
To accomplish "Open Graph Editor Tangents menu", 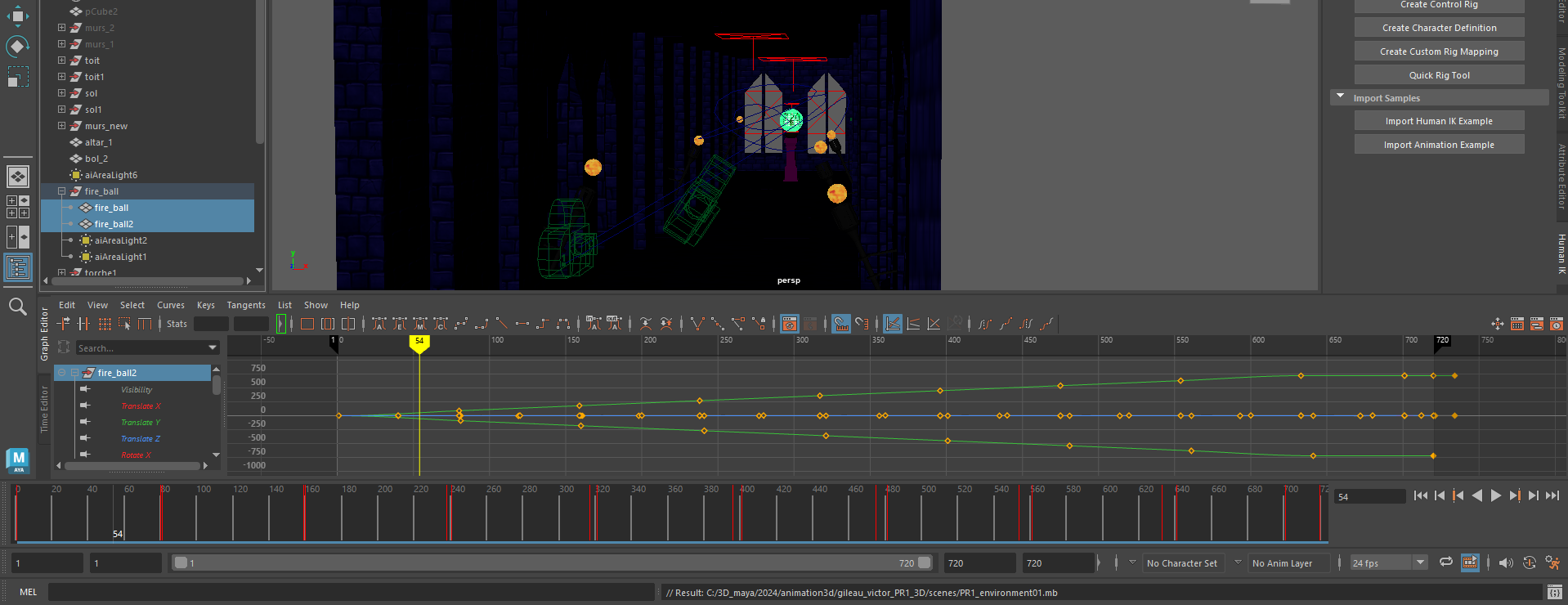I will 246,305.
